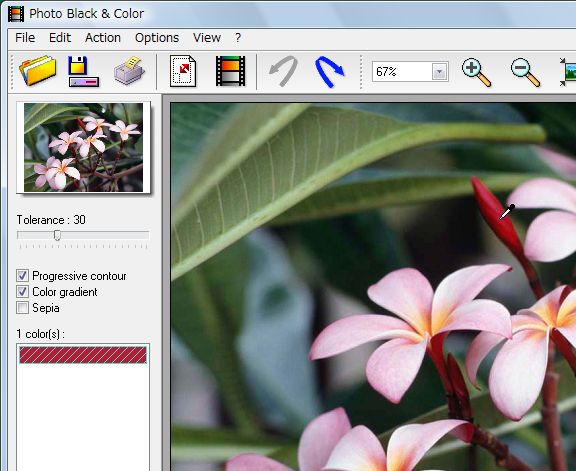Open the File menu
Image resolution: width=576 pixels, height=471 pixels.
[25, 38]
